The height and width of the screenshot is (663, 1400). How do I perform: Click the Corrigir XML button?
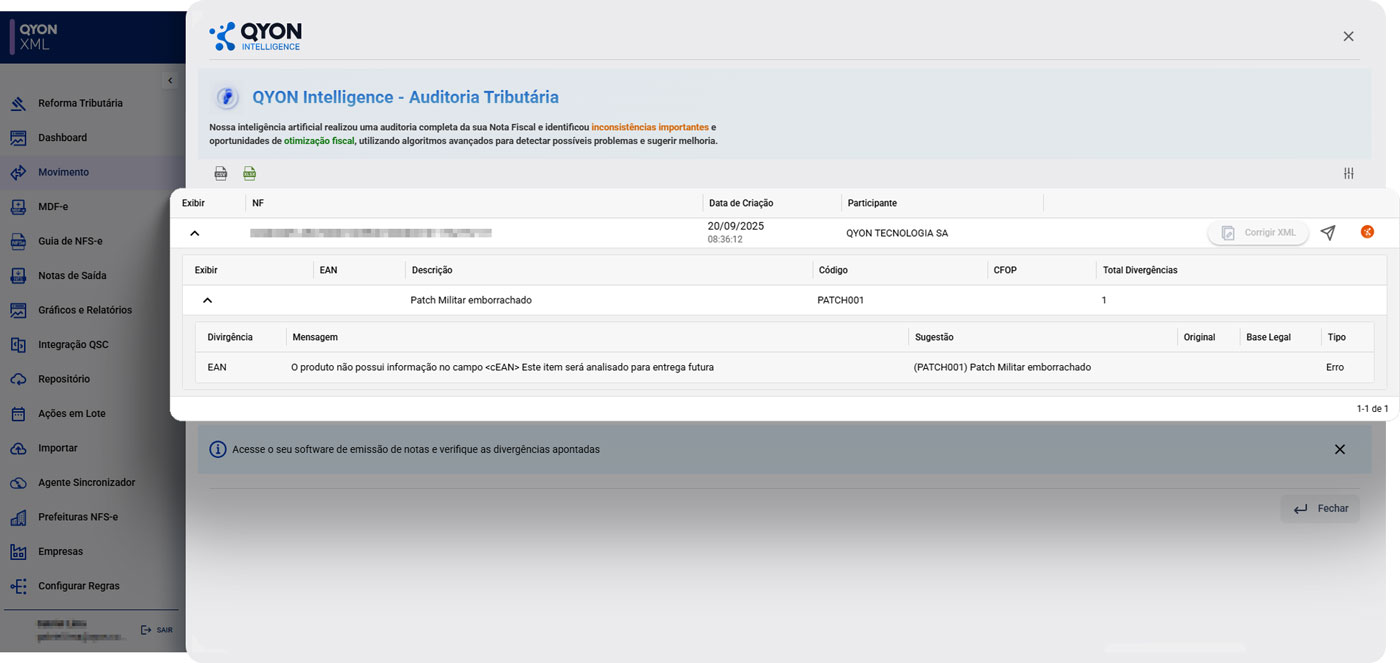click(1258, 233)
